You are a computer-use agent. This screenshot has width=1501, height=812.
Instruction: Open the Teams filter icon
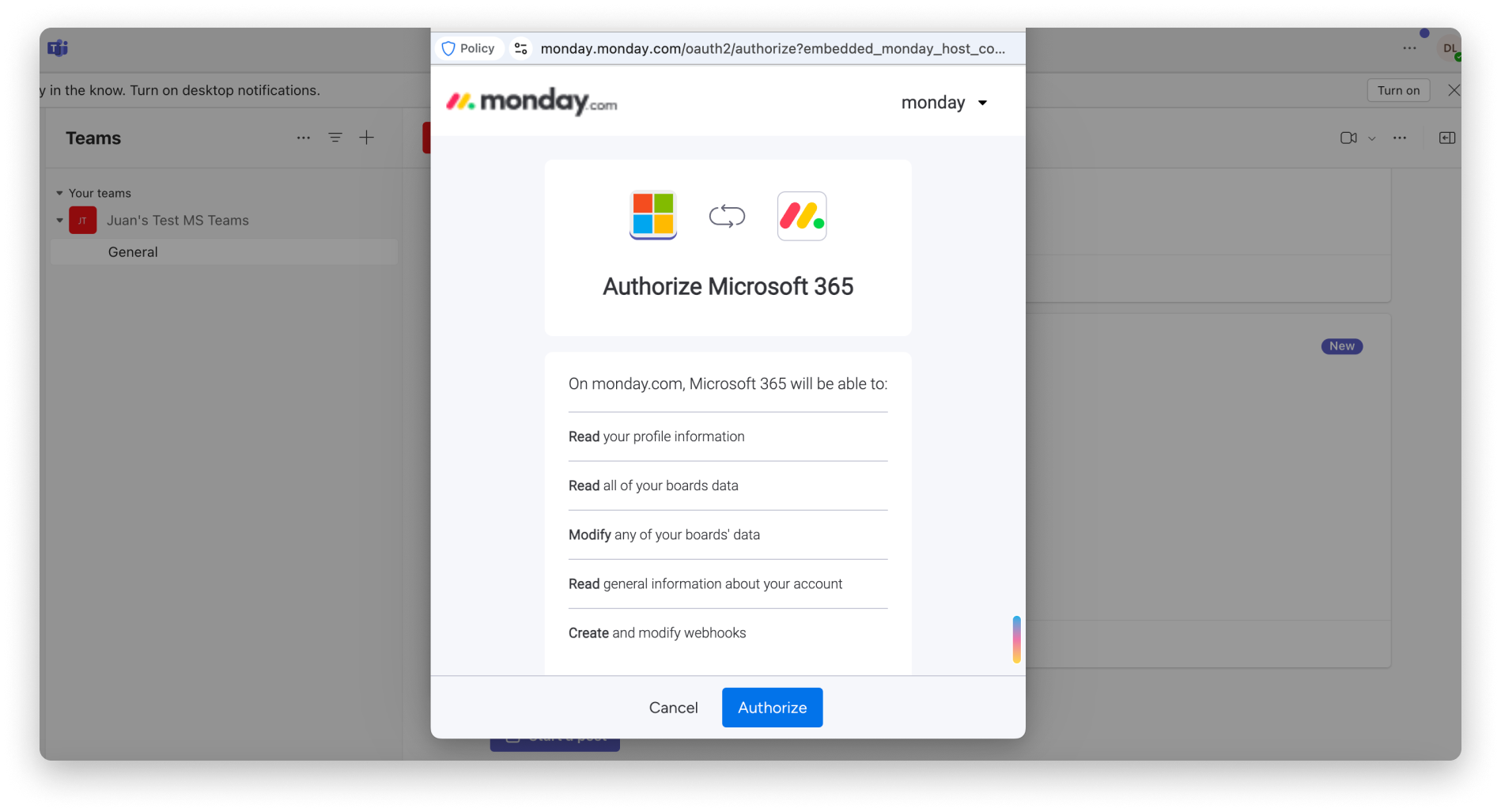[335, 138]
